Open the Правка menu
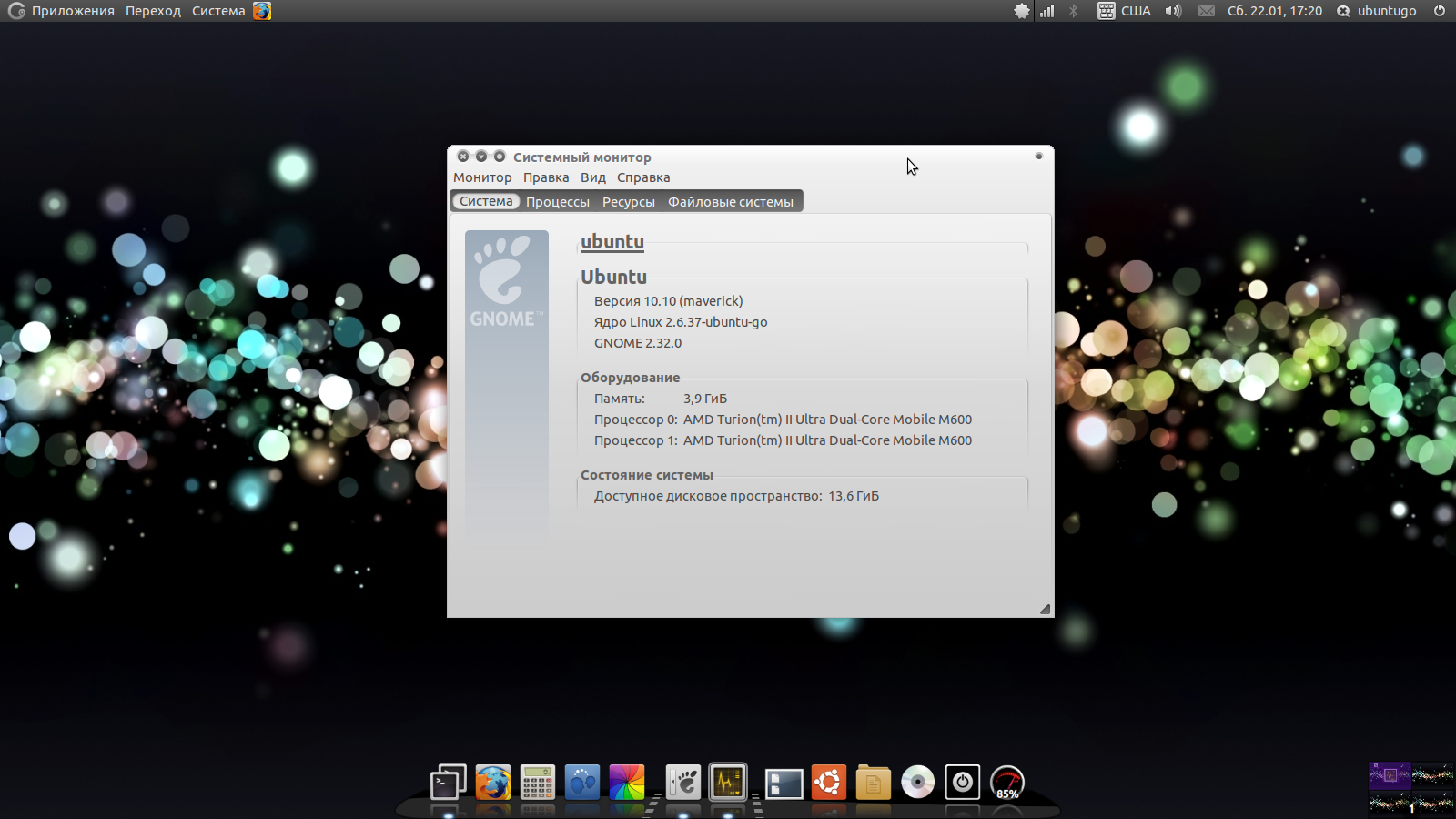 [546, 177]
